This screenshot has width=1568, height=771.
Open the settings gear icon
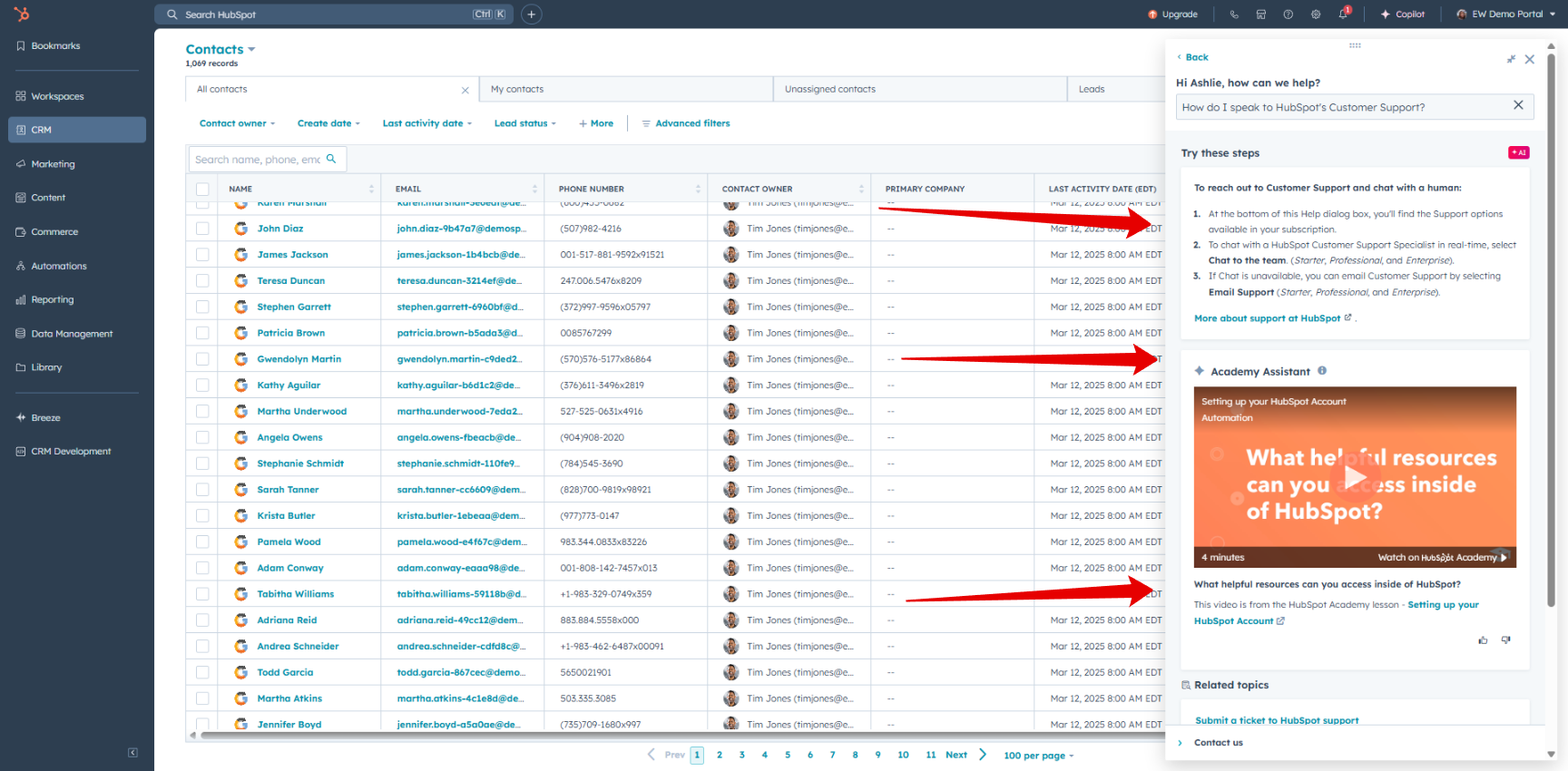pyautogui.click(x=1316, y=15)
